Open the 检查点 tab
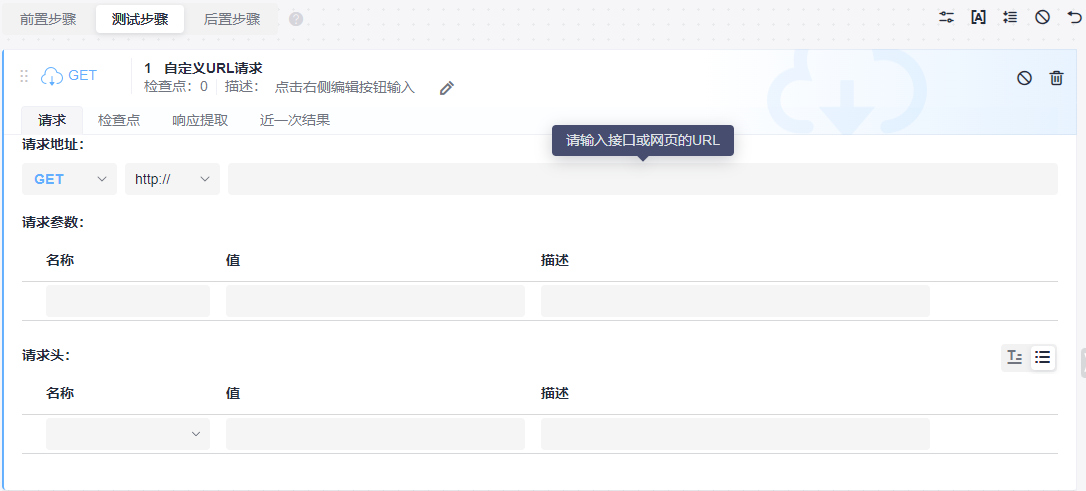 [x=119, y=120]
